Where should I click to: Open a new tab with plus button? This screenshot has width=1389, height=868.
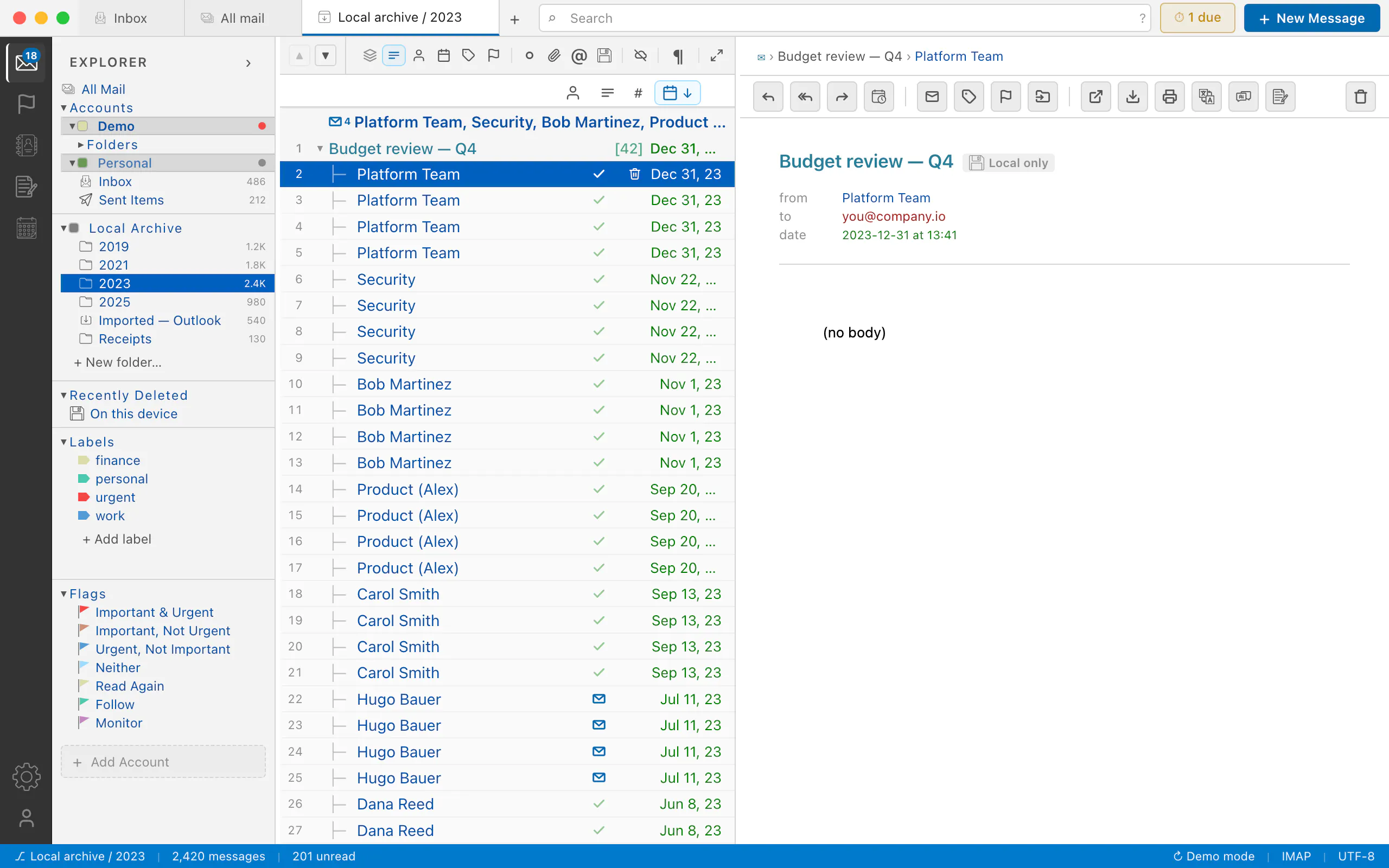(x=515, y=19)
